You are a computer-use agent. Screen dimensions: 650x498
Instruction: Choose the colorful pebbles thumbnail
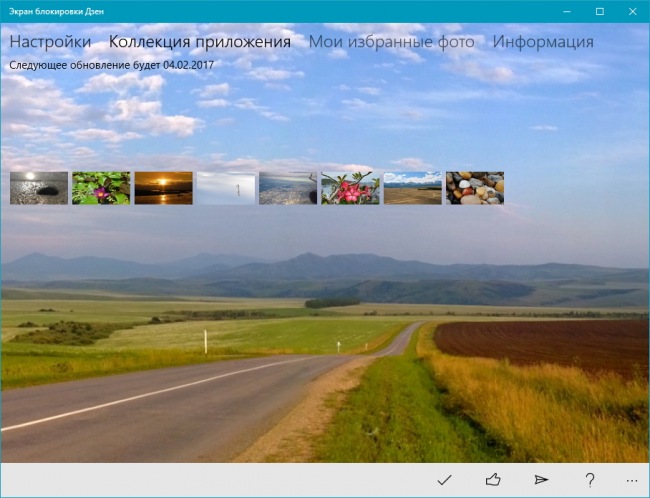[475, 188]
